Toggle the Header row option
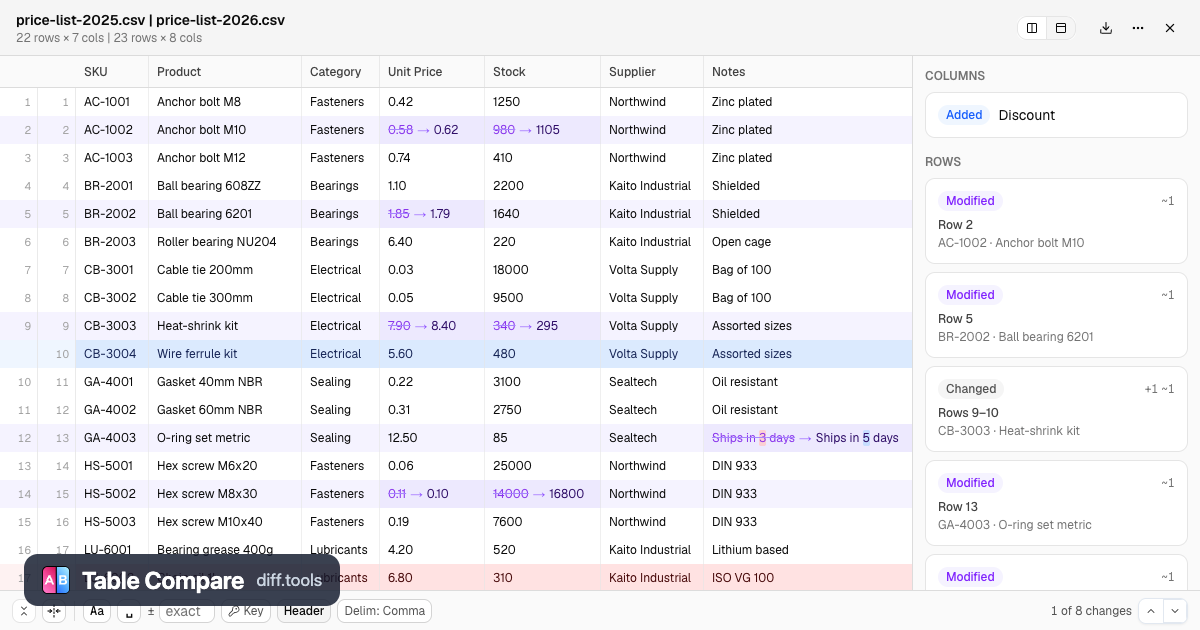Screen dimensions: 1200x630 click(304, 611)
